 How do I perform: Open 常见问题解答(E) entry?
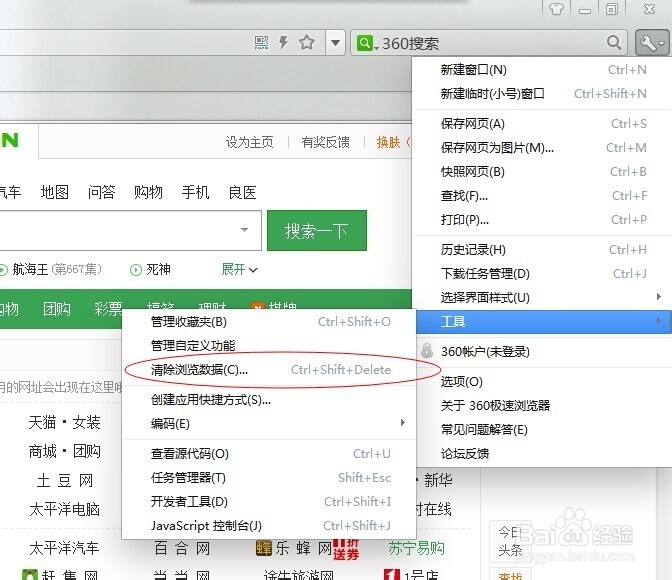pos(543,430)
